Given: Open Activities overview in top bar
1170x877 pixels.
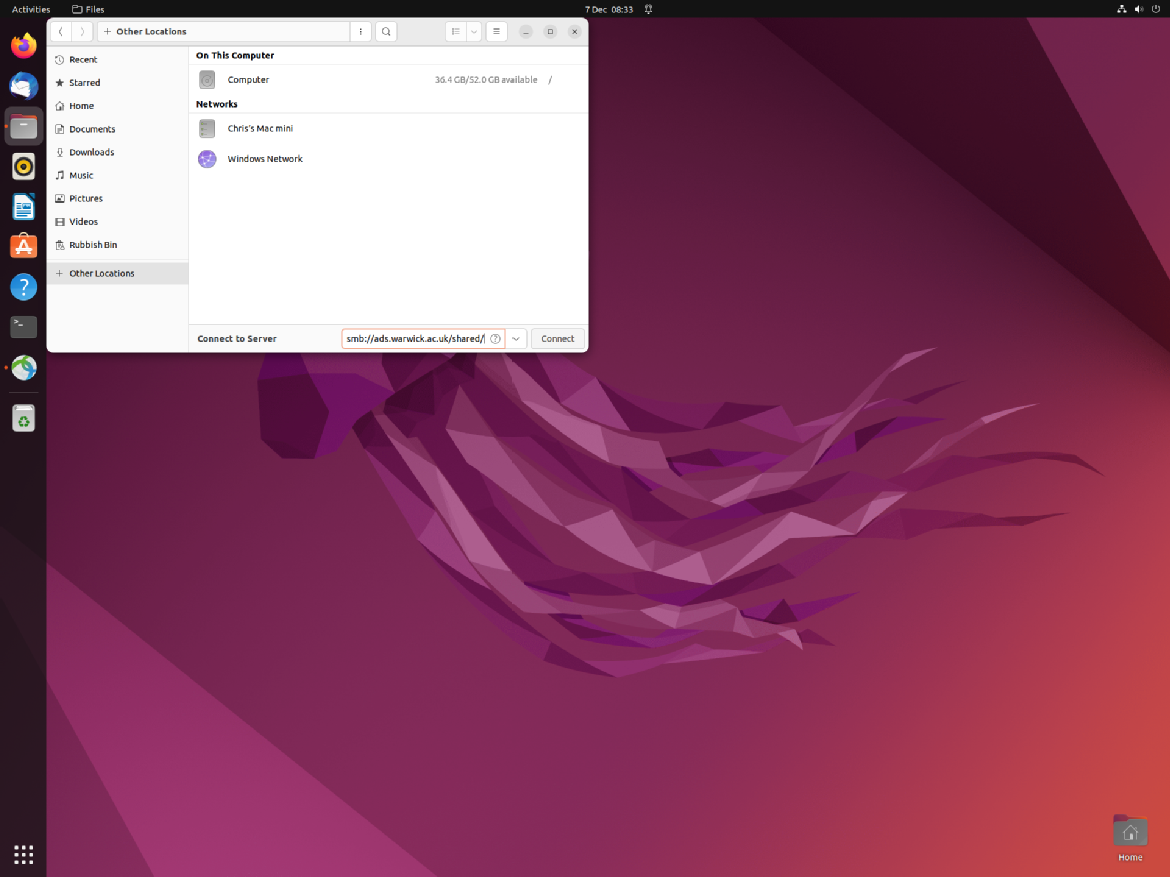Looking at the screenshot, I should tap(31, 9).
